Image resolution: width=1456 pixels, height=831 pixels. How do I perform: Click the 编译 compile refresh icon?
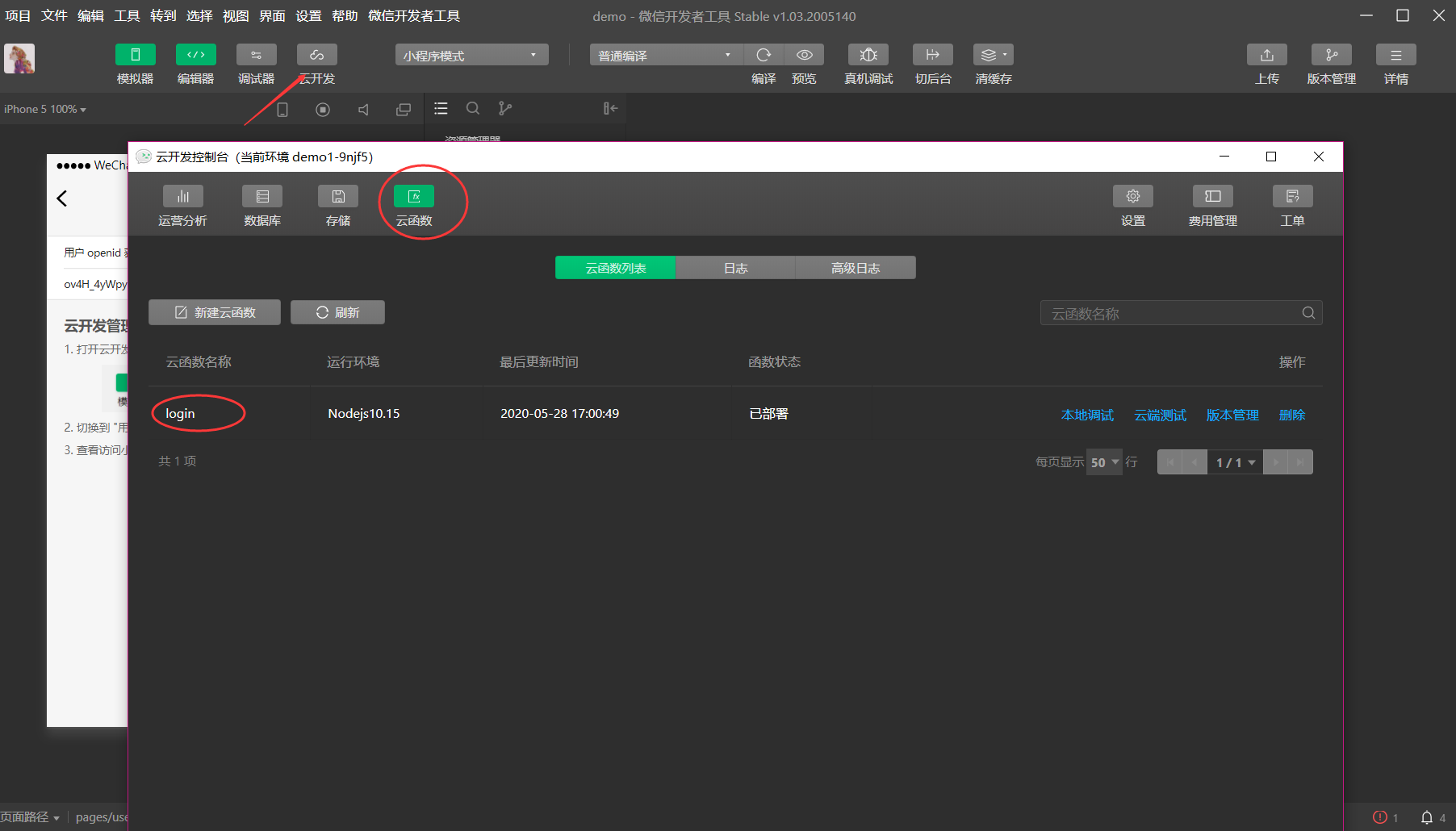(764, 55)
